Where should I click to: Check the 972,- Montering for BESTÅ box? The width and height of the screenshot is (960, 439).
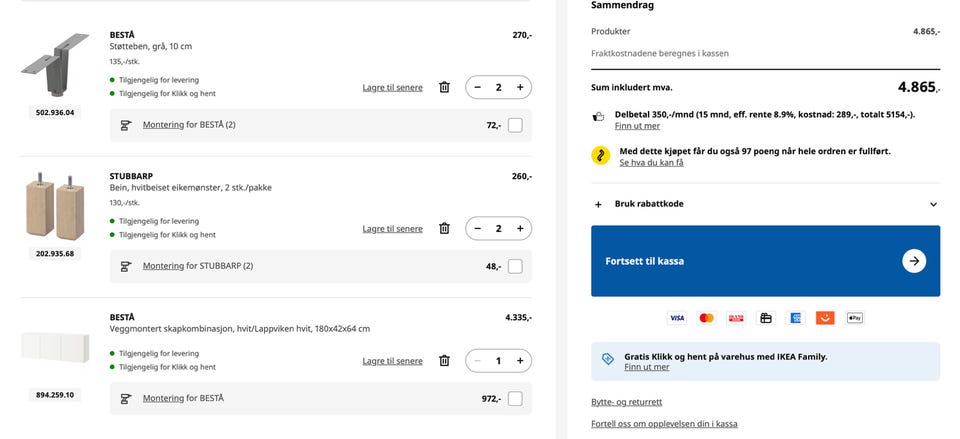[x=515, y=399]
